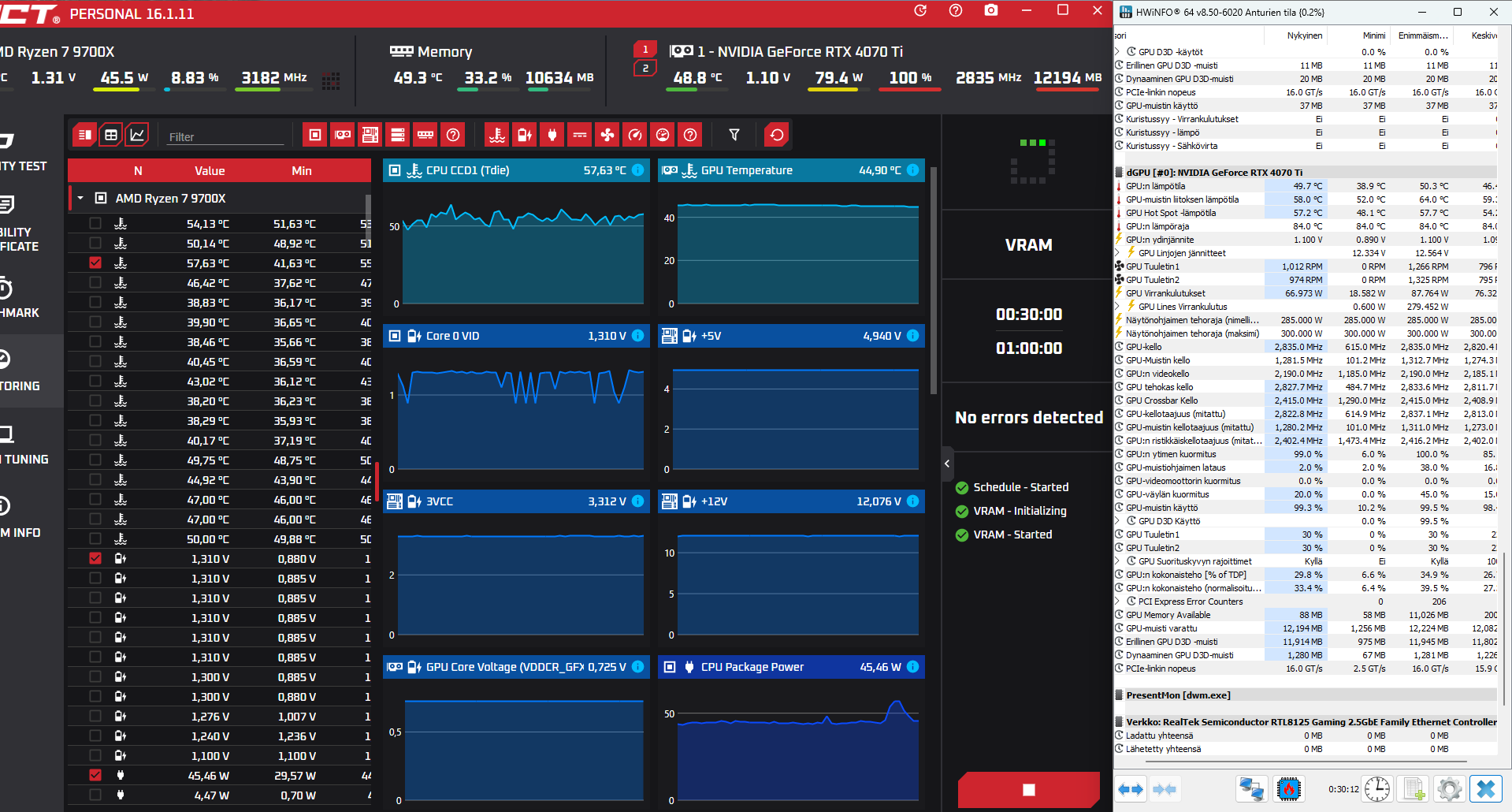Open OCCT help from title bar
The height and width of the screenshot is (812, 1512).
click(x=956, y=10)
